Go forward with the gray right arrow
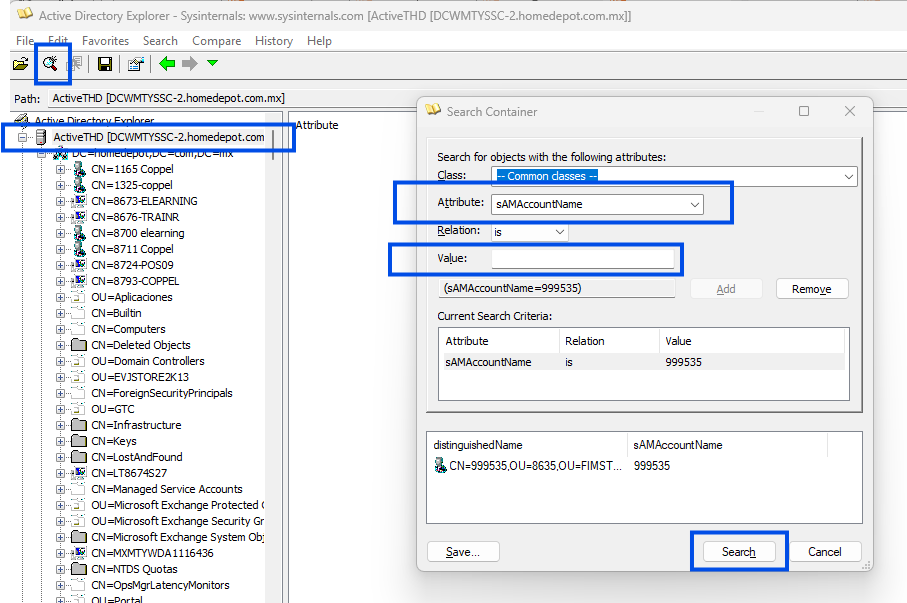Viewport: 907px width, 603px height. (190, 64)
